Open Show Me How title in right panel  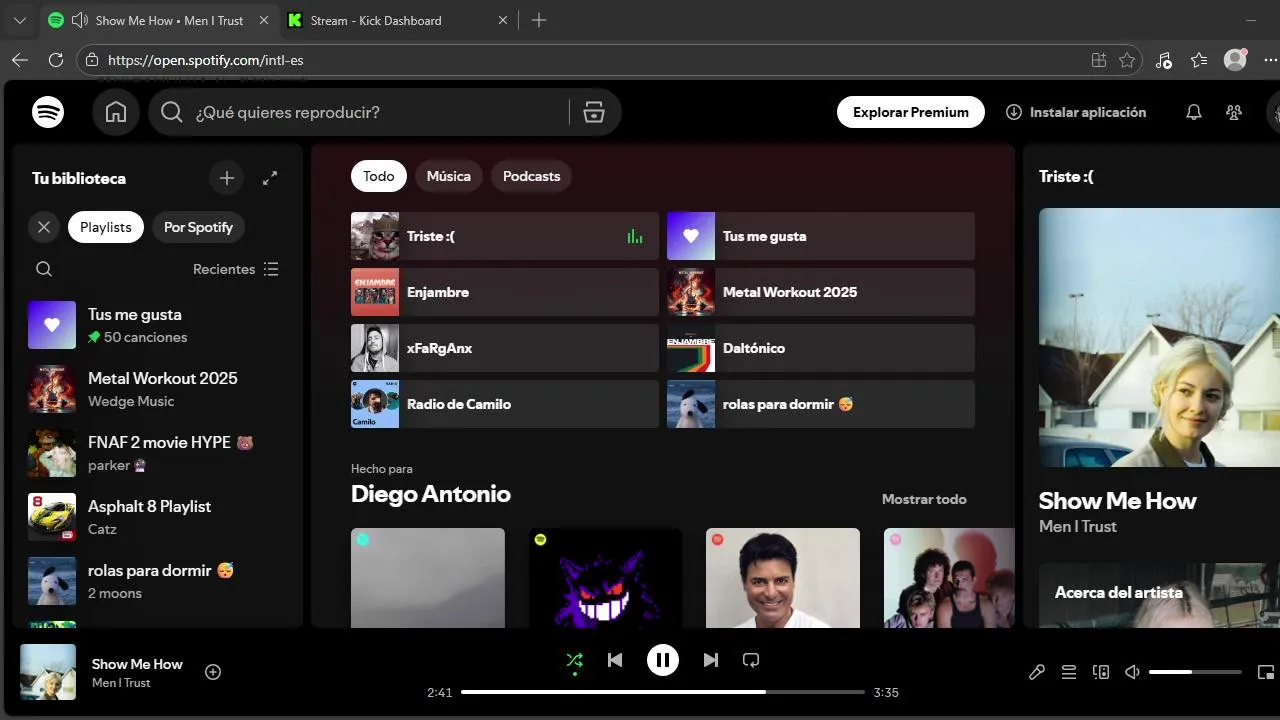[1117, 501]
